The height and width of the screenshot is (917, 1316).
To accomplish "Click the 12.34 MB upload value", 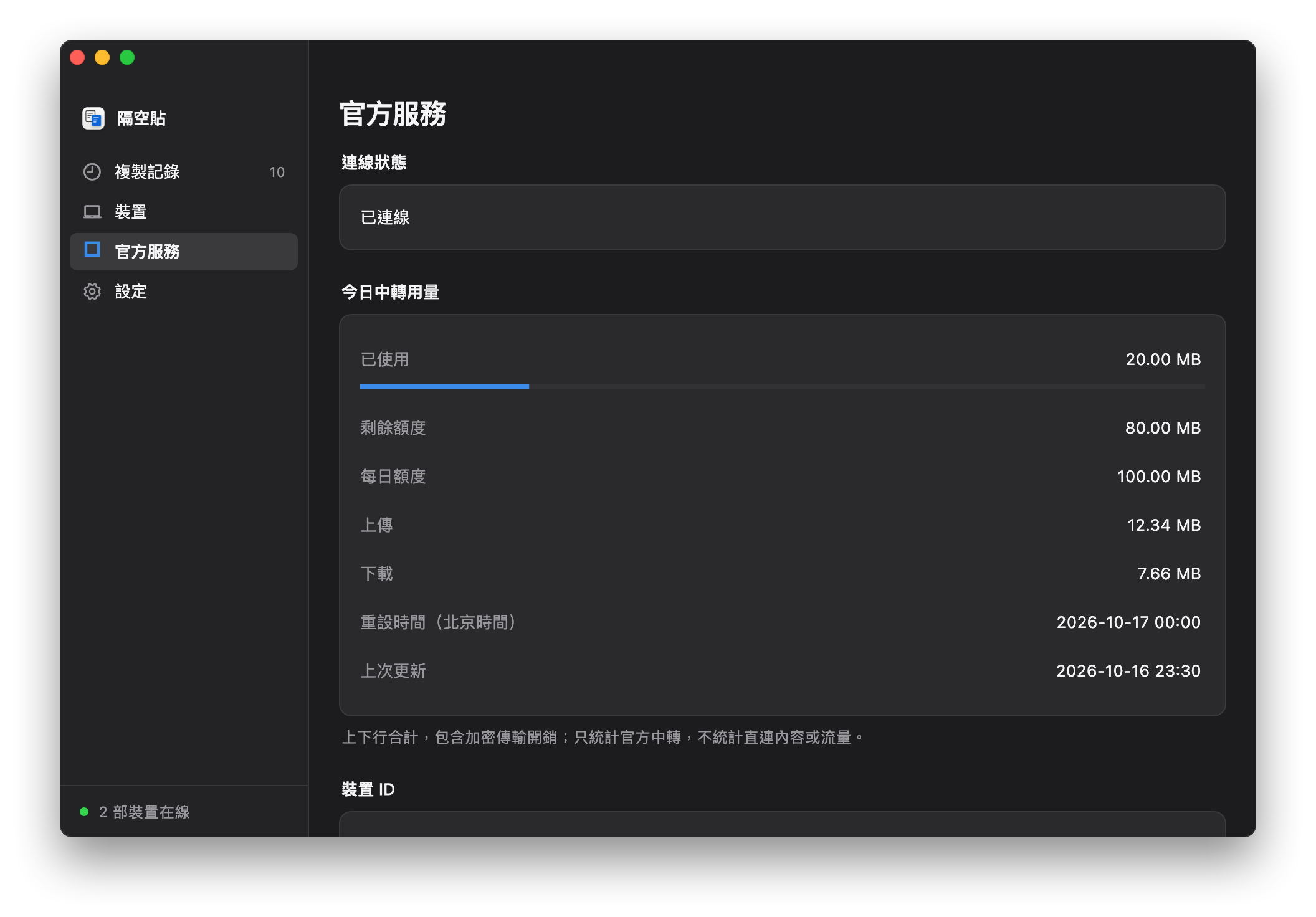I will tap(1164, 525).
